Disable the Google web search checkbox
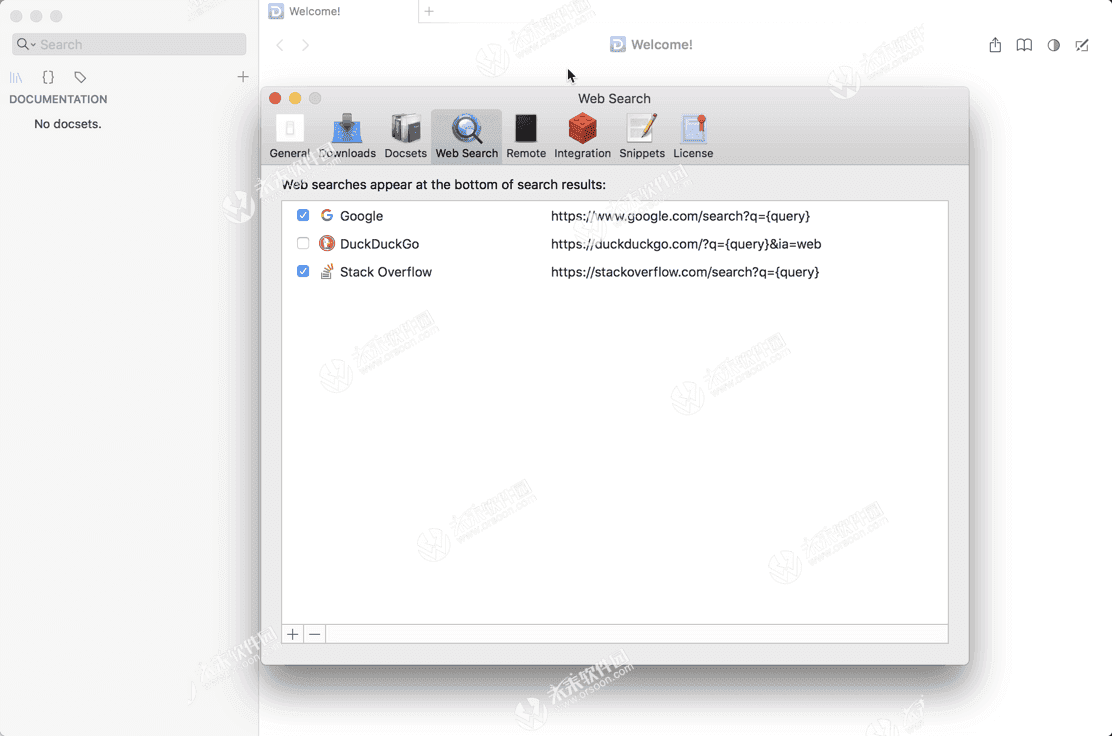The image size is (1112, 736). 303,215
